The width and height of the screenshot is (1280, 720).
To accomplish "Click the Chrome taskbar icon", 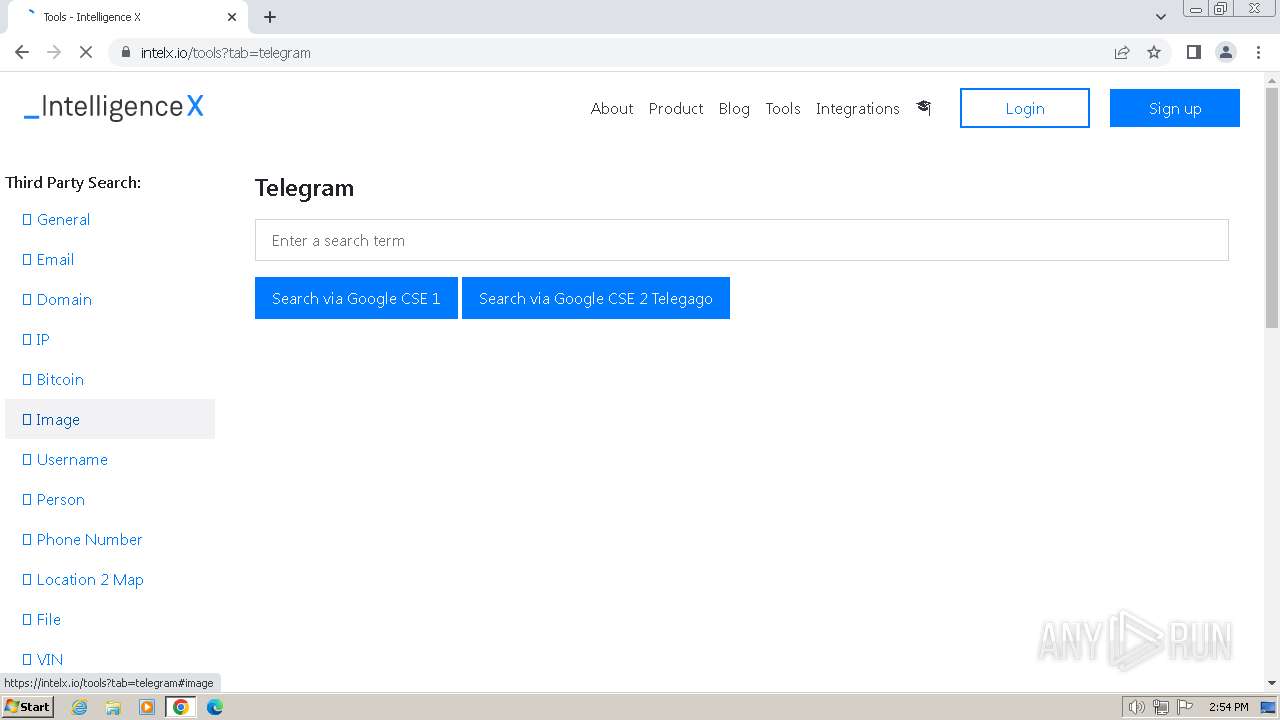I will click(x=181, y=707).
